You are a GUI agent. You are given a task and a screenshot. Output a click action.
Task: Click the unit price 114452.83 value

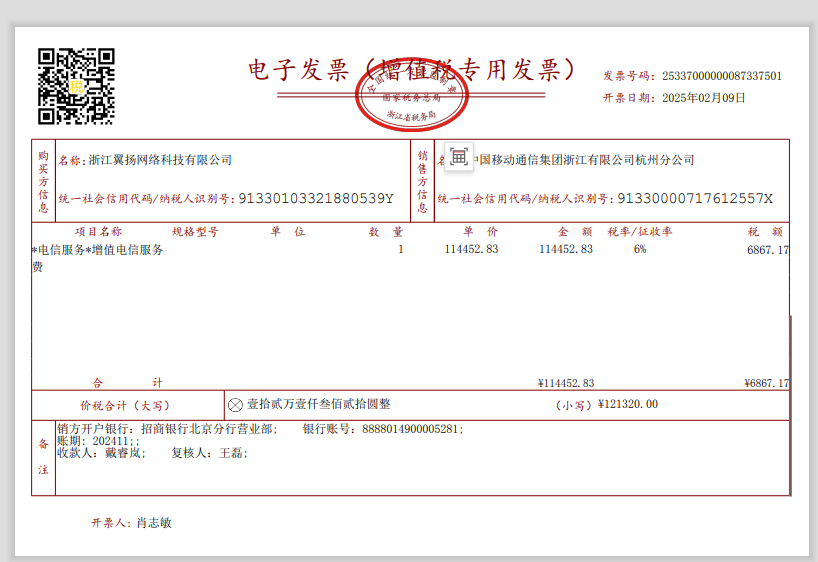(470, 249)
